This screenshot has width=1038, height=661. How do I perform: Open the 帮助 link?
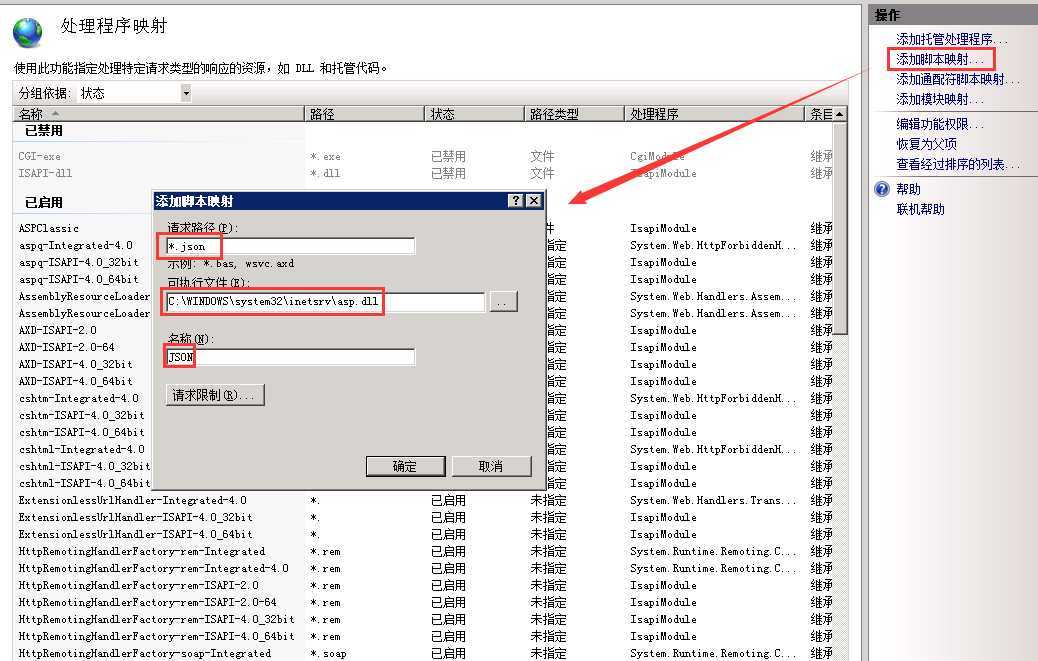pyautogui.click(x=908, y=189)
